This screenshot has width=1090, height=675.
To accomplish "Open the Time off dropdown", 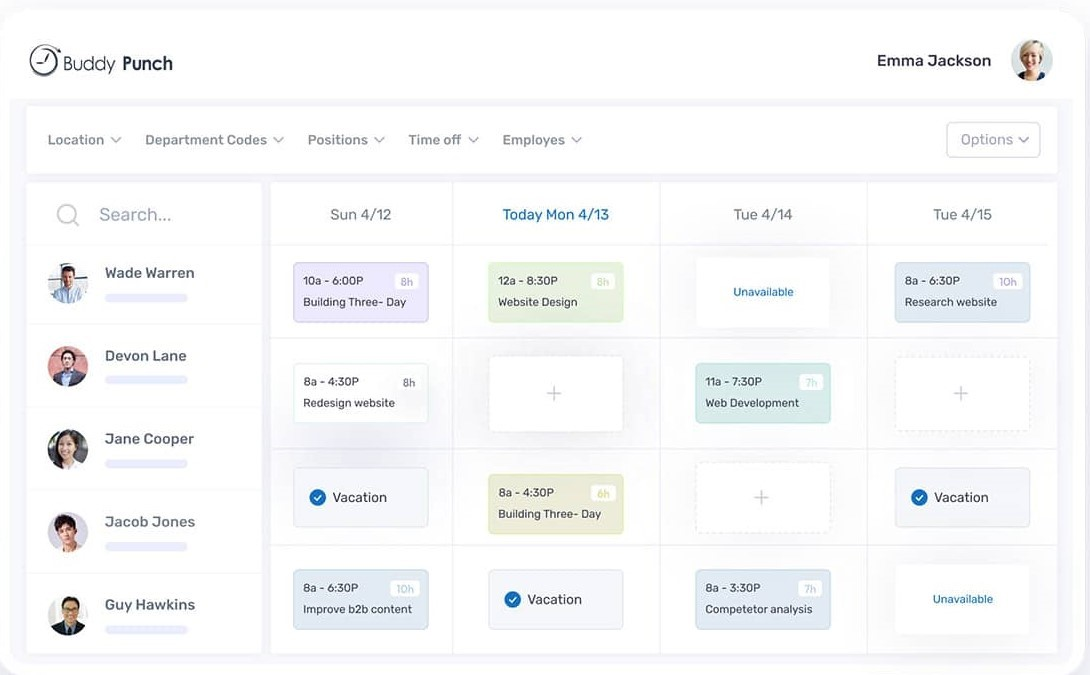I will click(x=443, y=140).
